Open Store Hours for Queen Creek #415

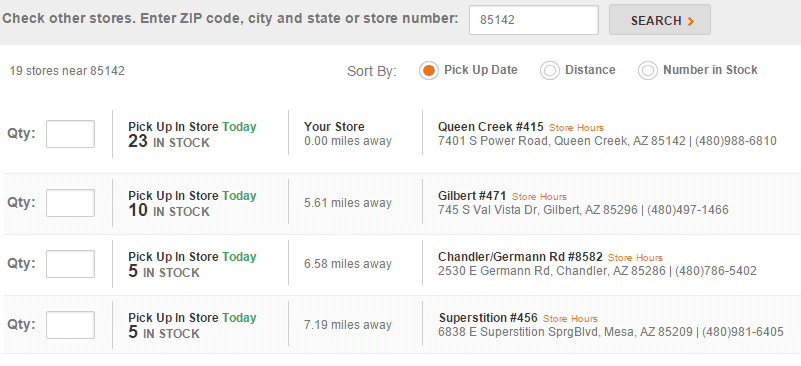[x=576, y=128]
